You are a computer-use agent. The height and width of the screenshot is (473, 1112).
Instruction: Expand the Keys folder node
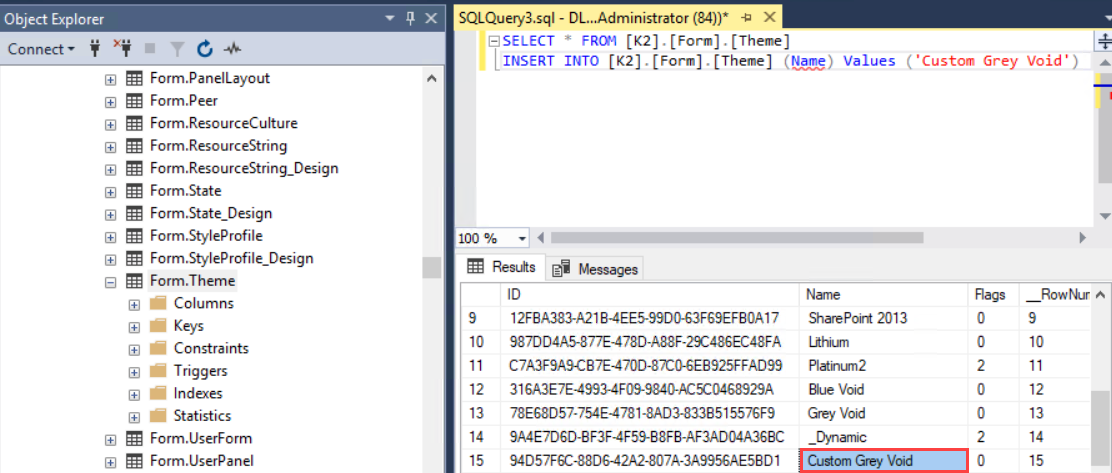134,327
